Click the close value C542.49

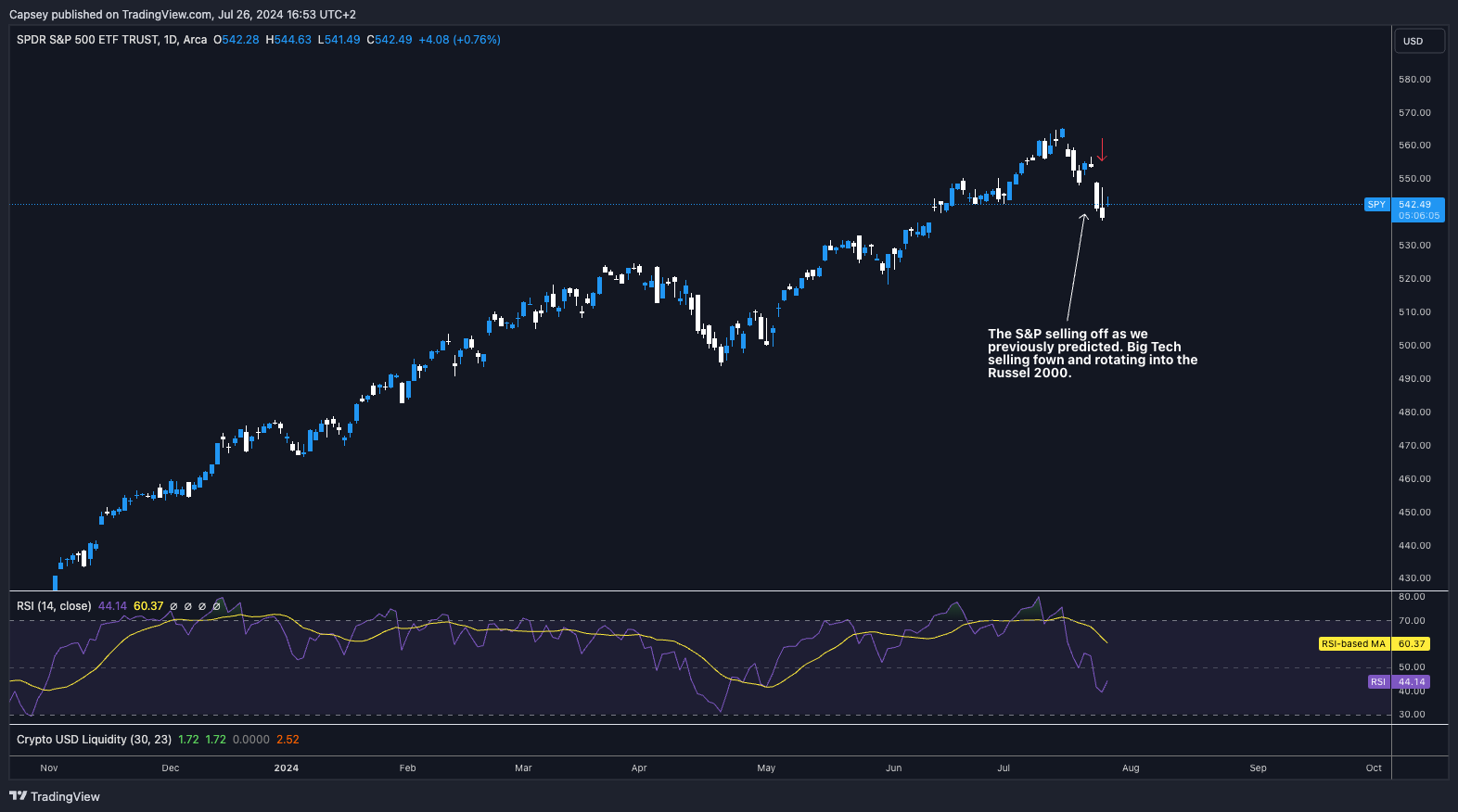[390, 40]
